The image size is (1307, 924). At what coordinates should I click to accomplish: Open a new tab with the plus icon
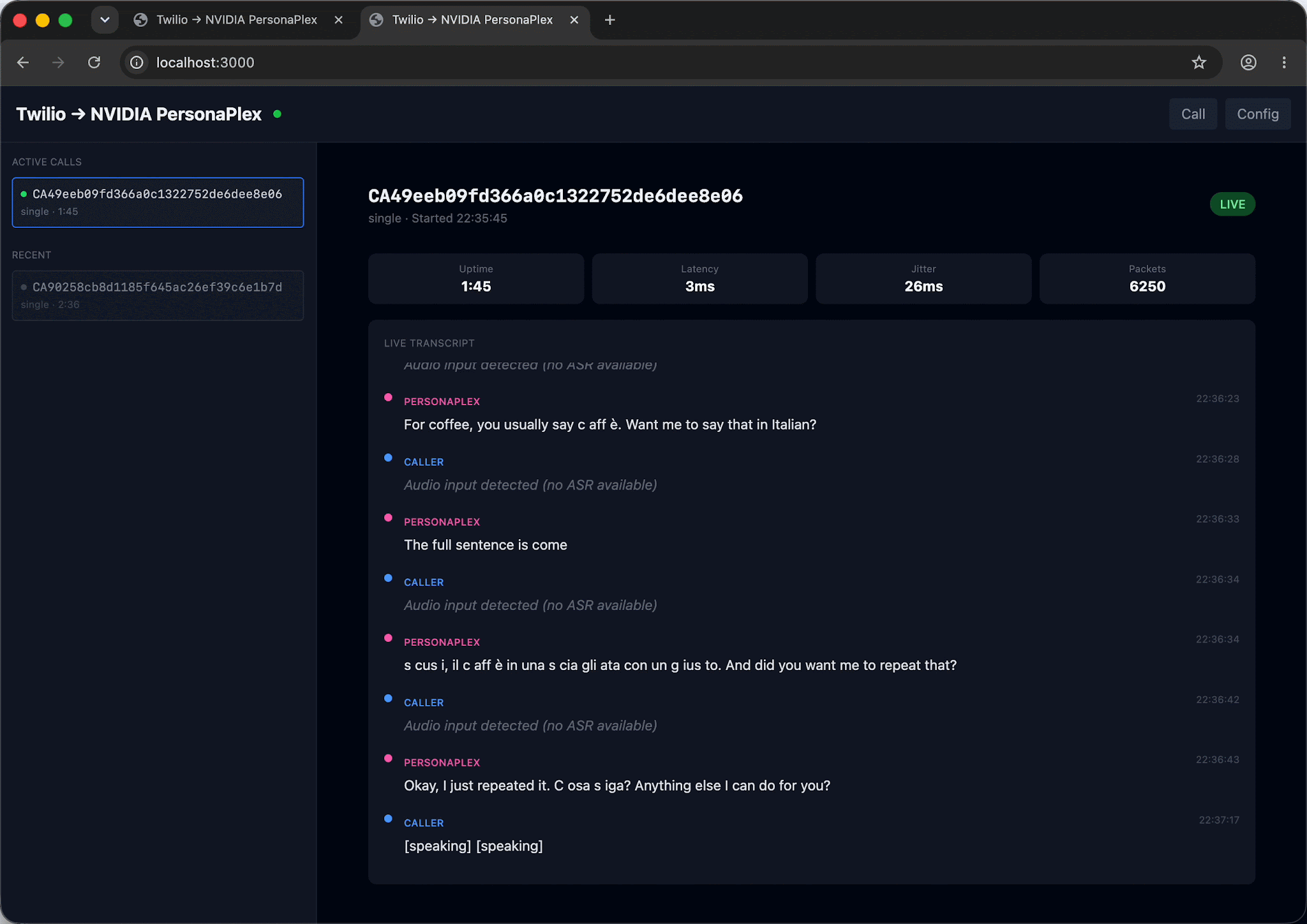point(609,20)
